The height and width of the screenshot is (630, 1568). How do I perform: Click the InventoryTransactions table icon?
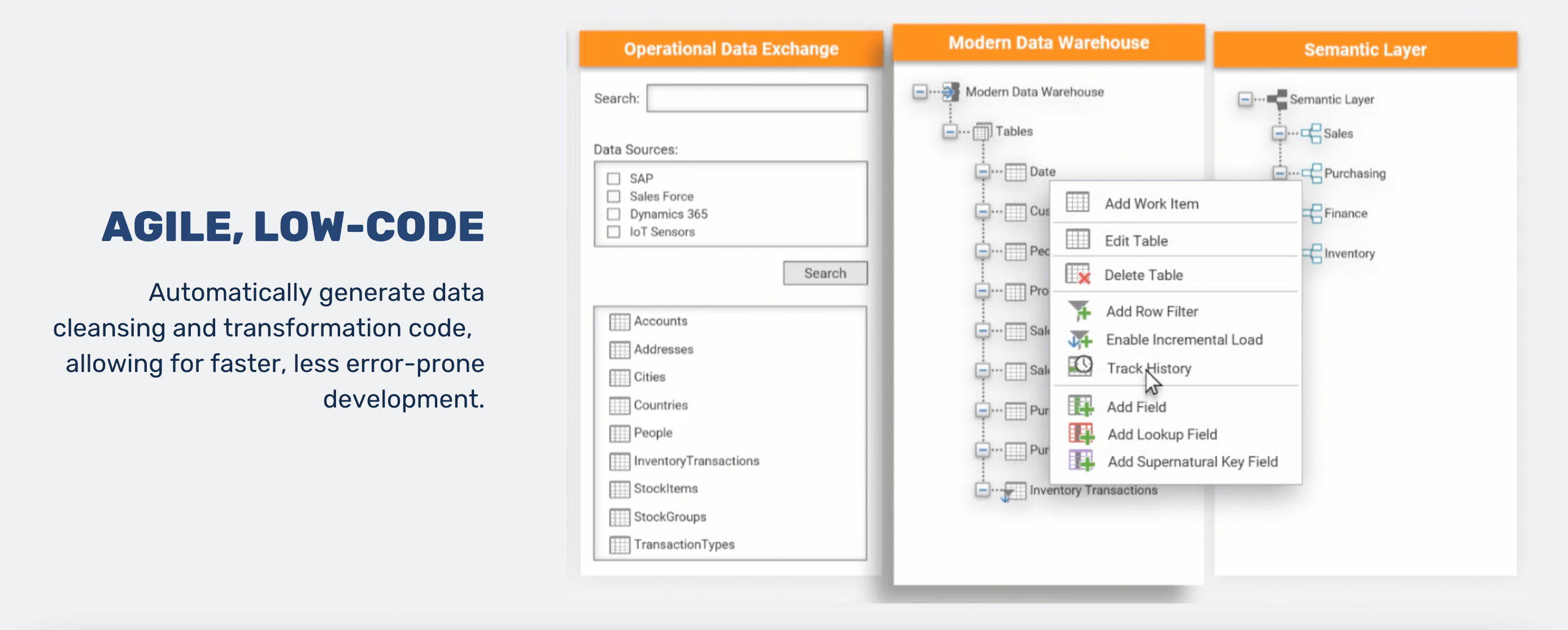[619, 461]
